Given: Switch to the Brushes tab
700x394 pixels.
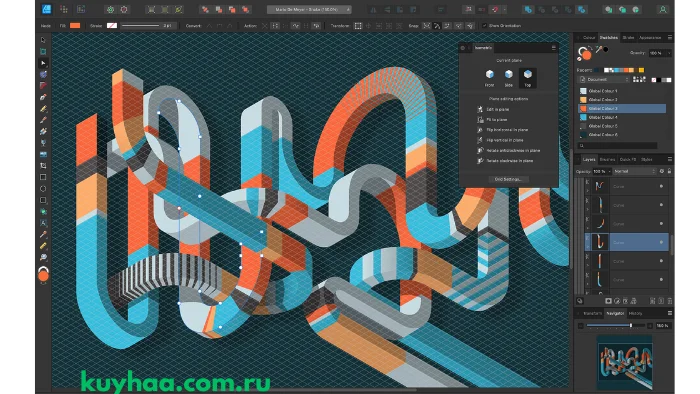Looking at the screenshot, I should (x=607, y=159).
